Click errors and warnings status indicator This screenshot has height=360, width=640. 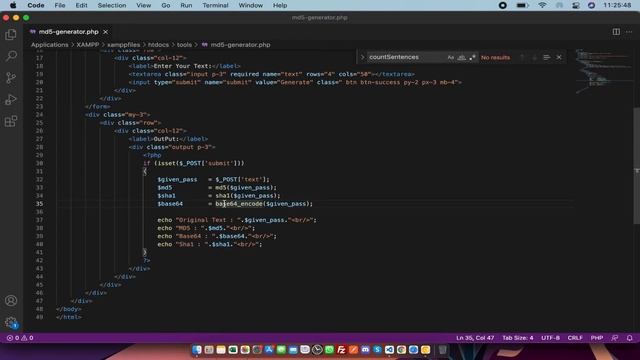tap(20, 338)
